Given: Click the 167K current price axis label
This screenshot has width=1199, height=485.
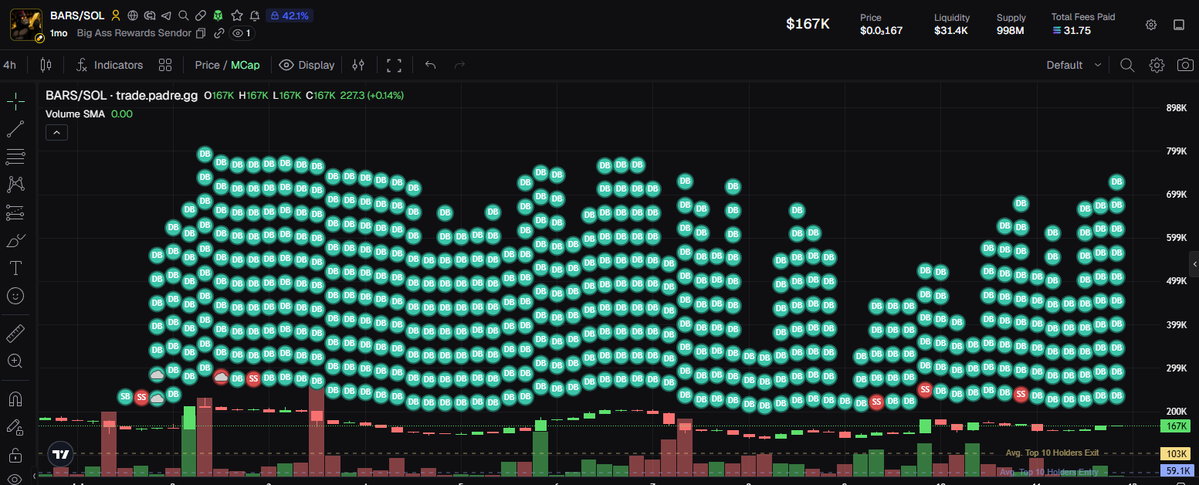Looking at the screenshot, I should (1175, 426).
